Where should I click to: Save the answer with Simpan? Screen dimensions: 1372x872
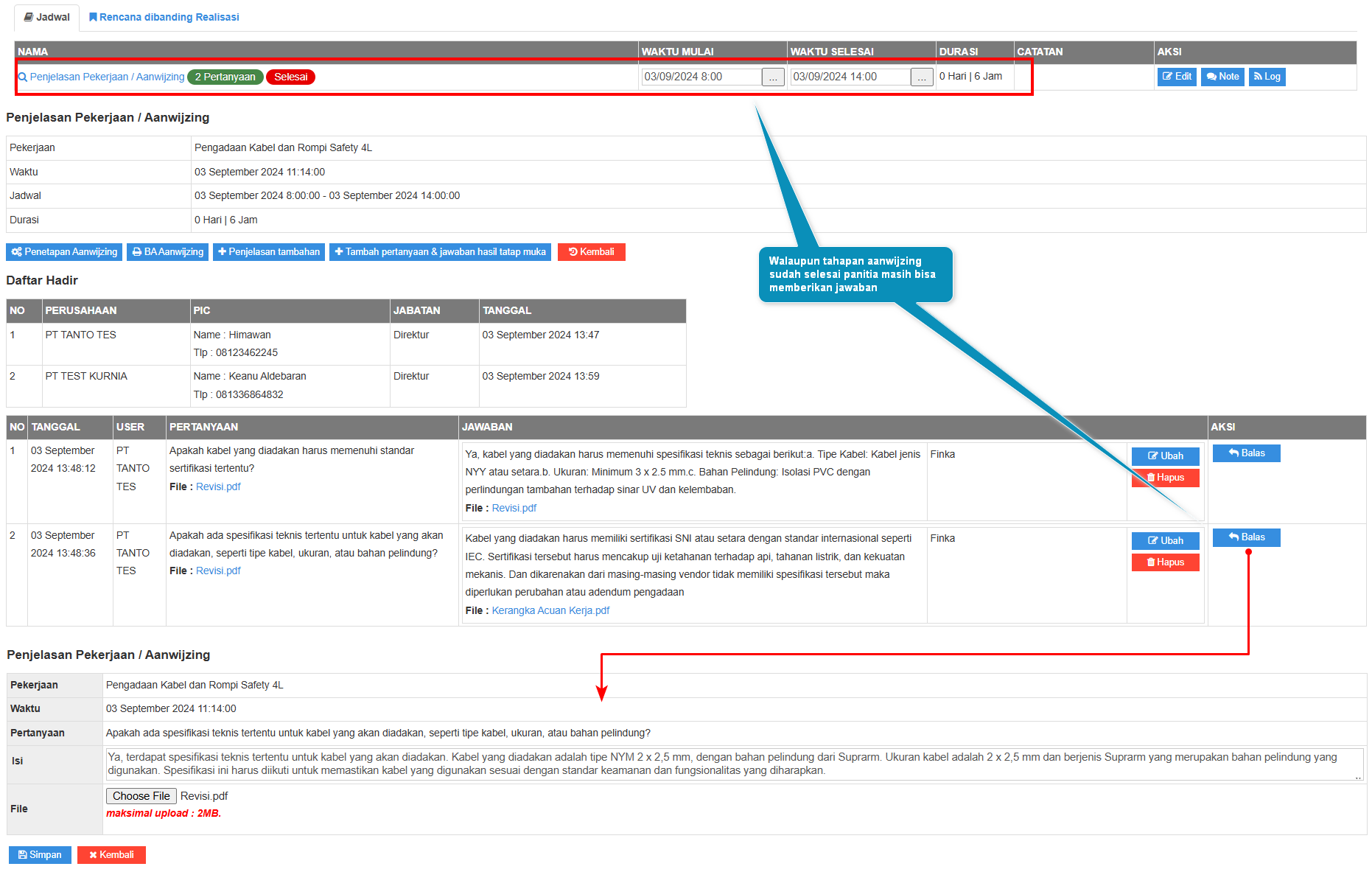(x=40, y=855)
